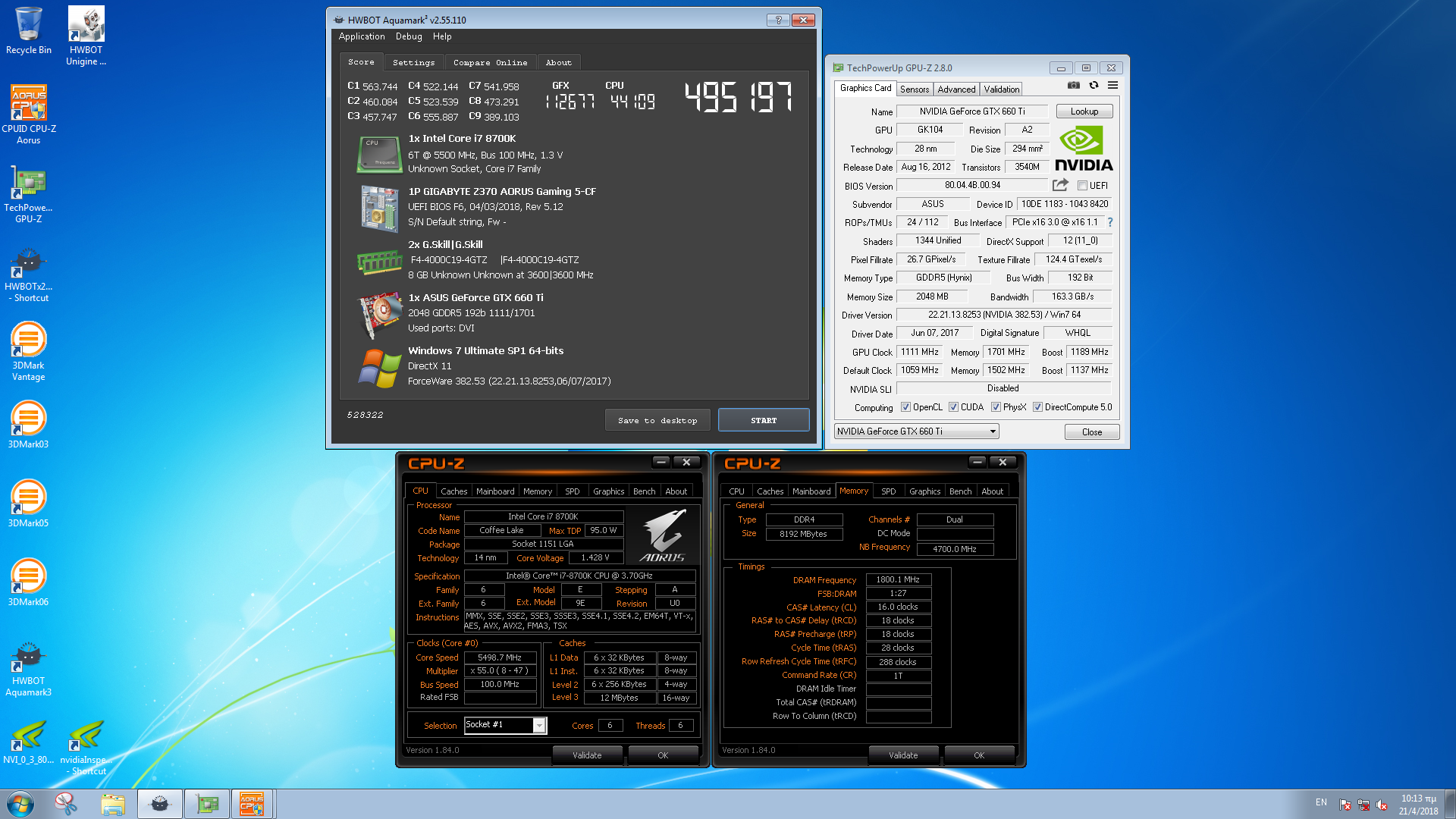The height and width of the screenshot is (819, 1456).
Task: Click the BIOS version share/export icon
Action: 1060,185
